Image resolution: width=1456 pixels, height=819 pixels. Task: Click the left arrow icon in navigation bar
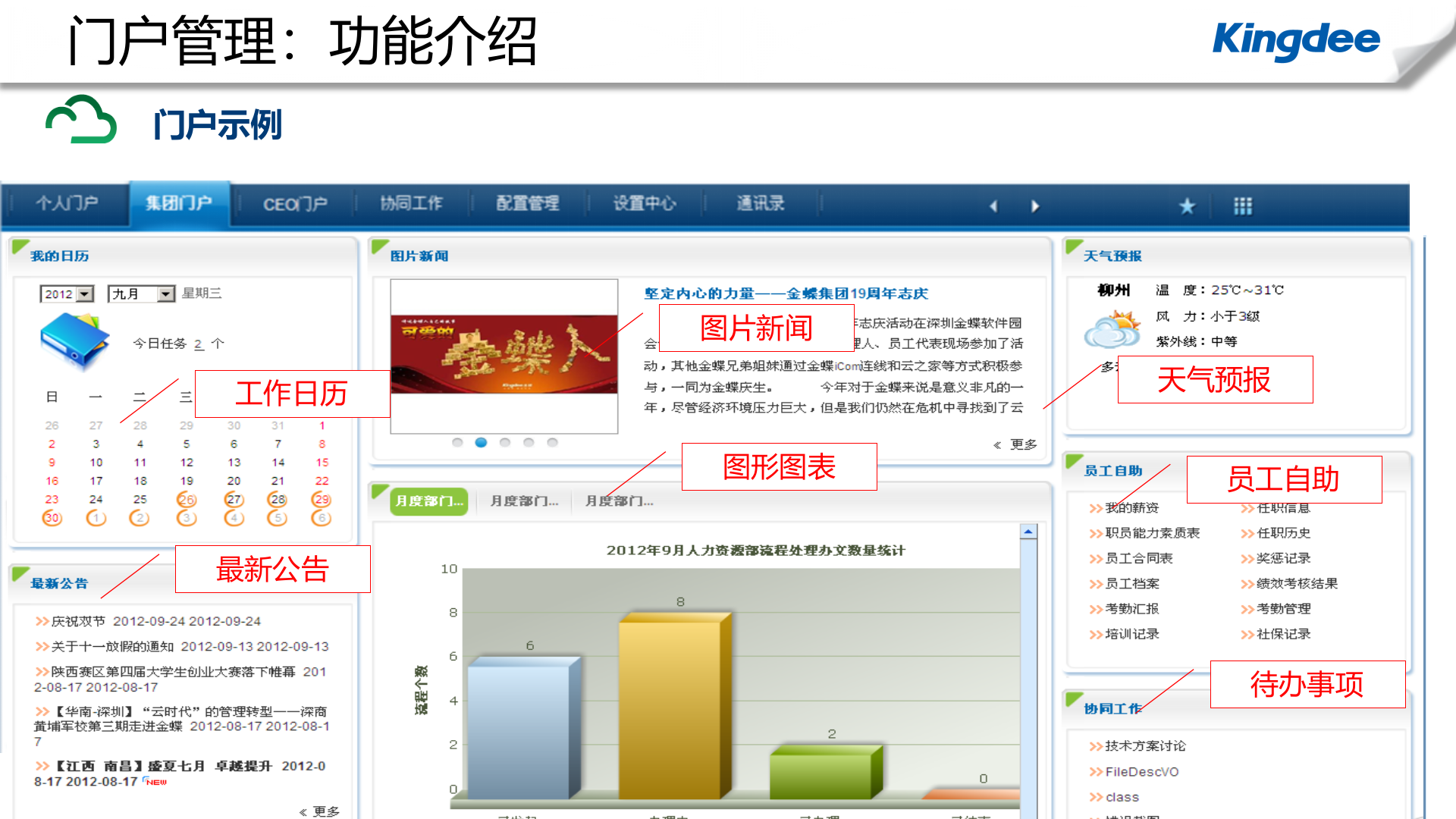click(x=993, y=206)
